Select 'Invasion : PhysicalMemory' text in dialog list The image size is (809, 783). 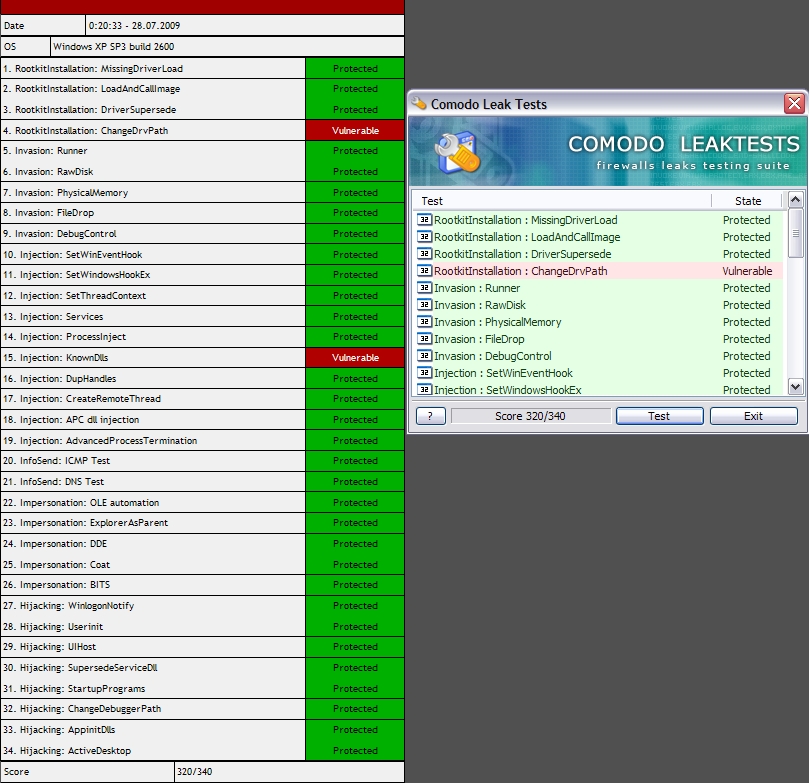(x=497, y=322)
